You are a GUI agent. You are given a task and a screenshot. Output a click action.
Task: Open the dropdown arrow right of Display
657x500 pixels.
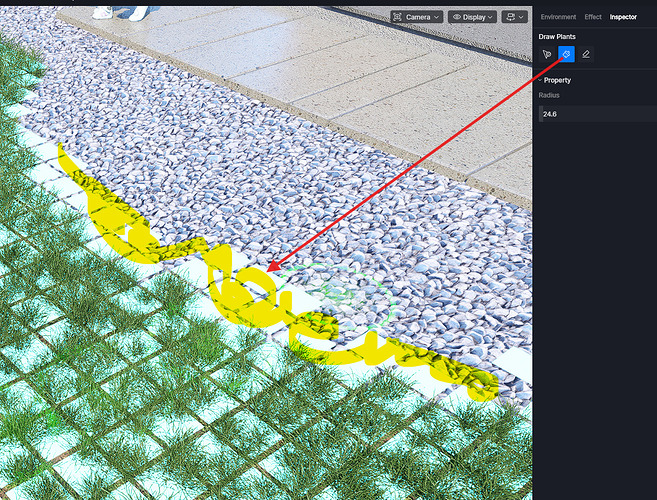tap(522, 17)
